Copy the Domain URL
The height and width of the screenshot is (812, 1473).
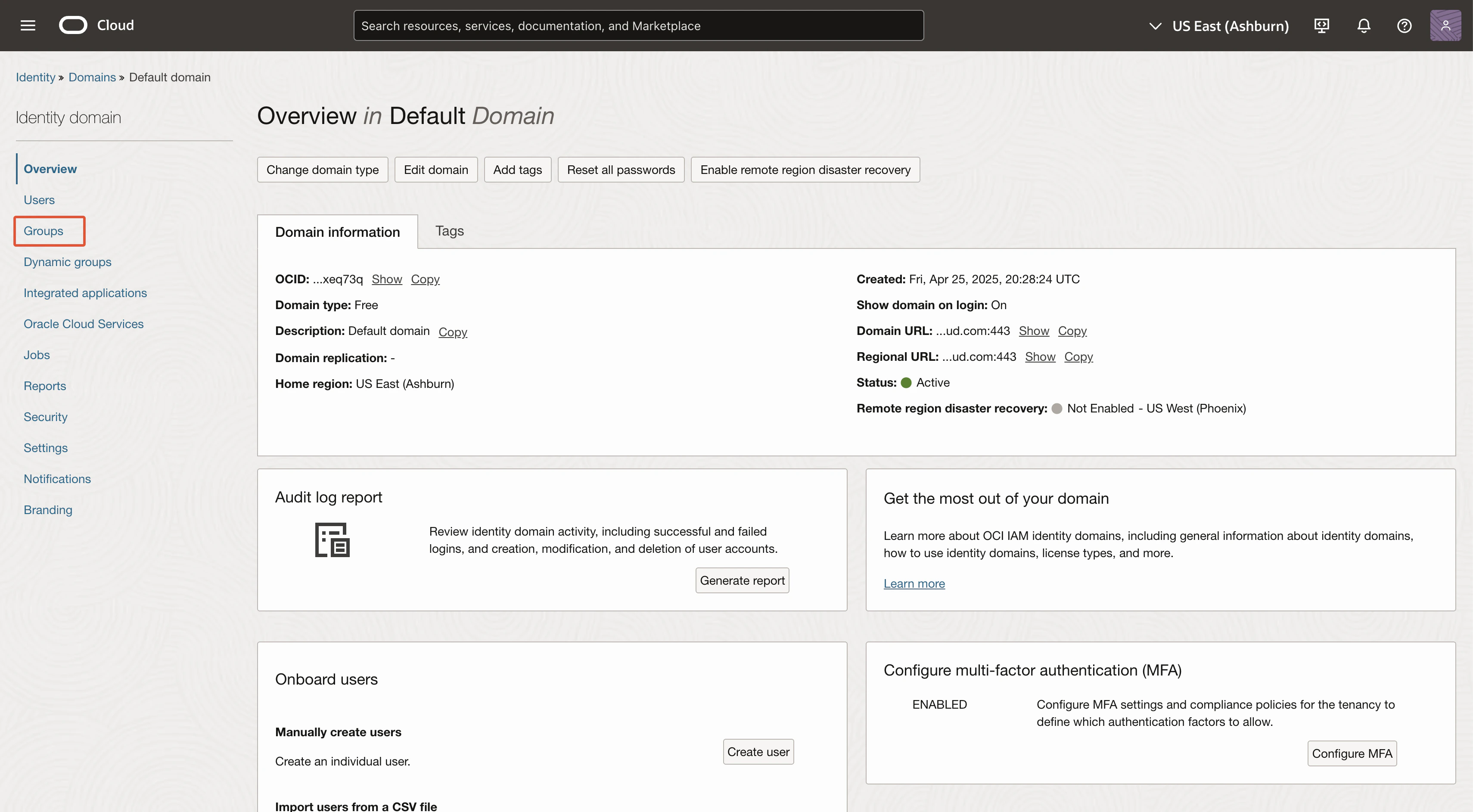point(1072,331)
